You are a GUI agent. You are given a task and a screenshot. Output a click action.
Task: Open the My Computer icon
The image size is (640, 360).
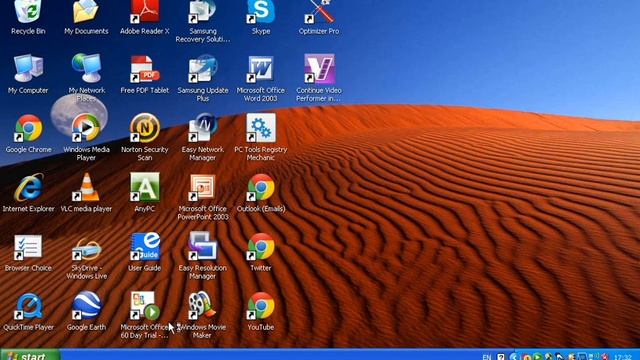click(28, 69)
